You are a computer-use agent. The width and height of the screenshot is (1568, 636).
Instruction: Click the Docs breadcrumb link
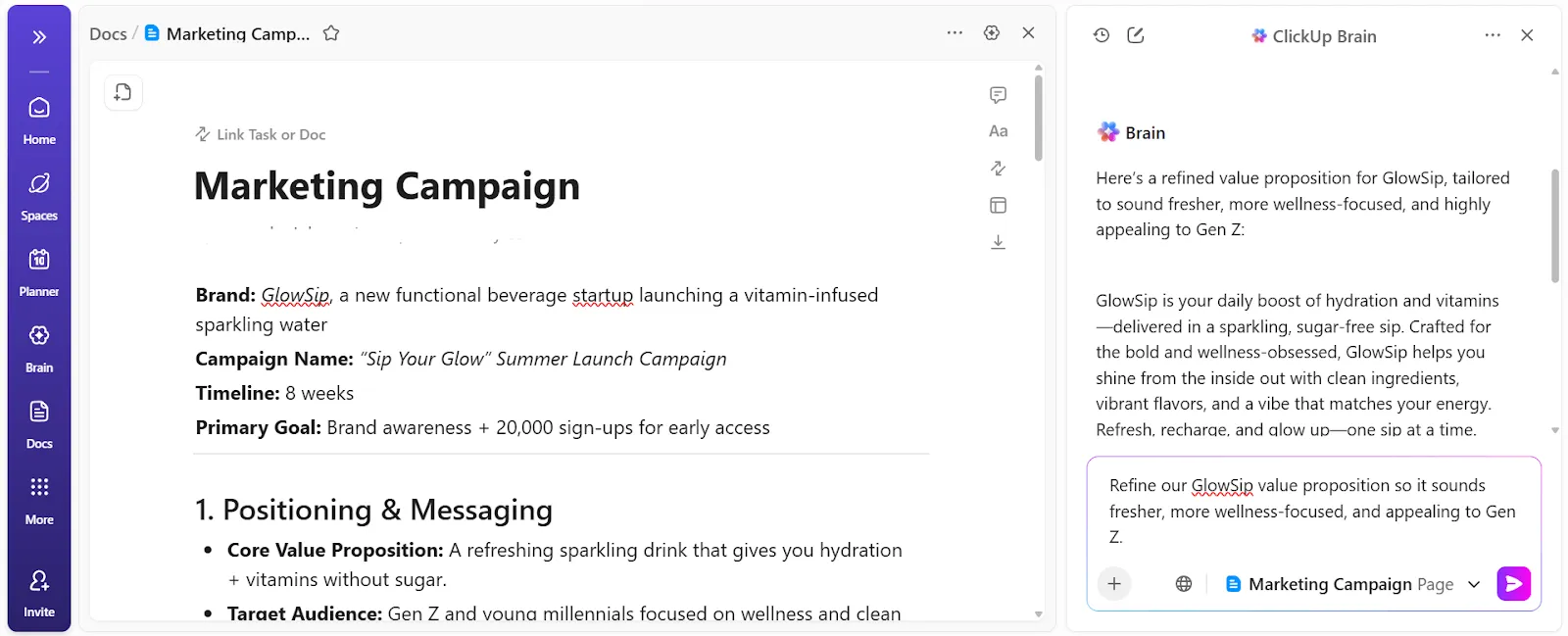point(108,34)
